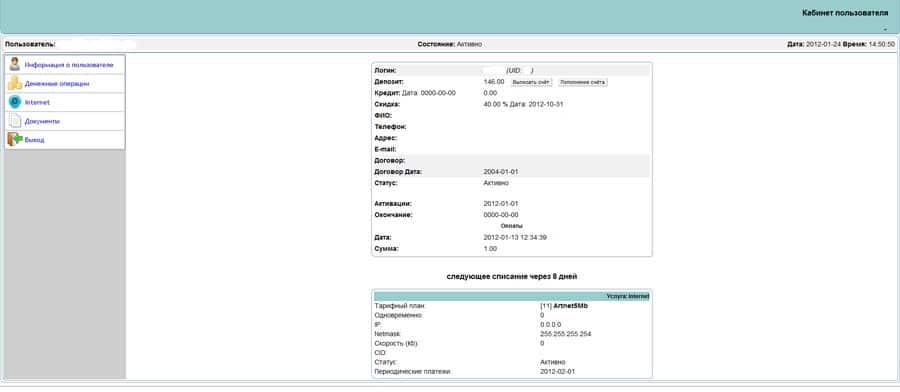900x392 pixels.
Task: Click the tariff plan Artnet5Mb
Action: click(x=571, y=306)
